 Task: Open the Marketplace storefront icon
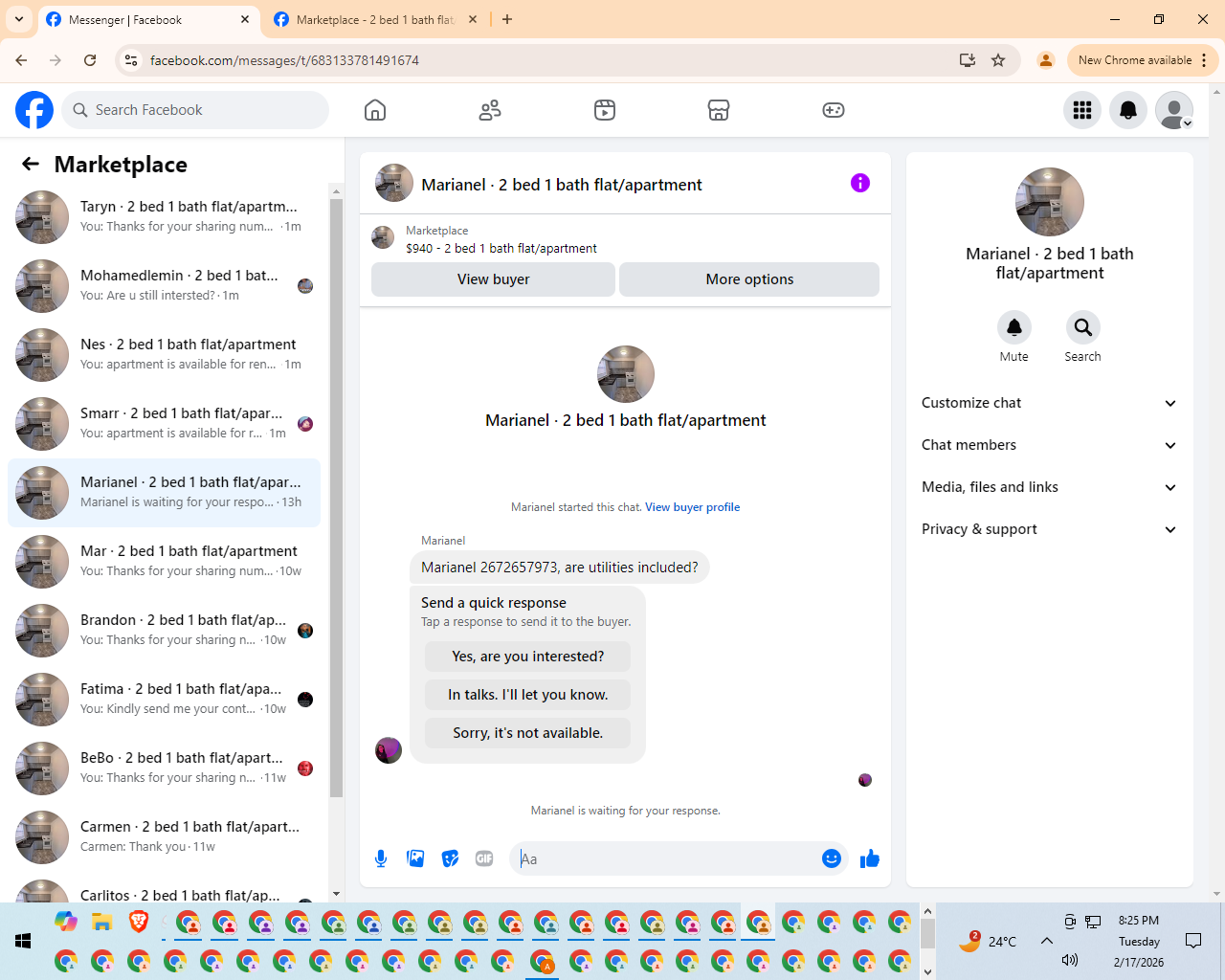point(719,110)
